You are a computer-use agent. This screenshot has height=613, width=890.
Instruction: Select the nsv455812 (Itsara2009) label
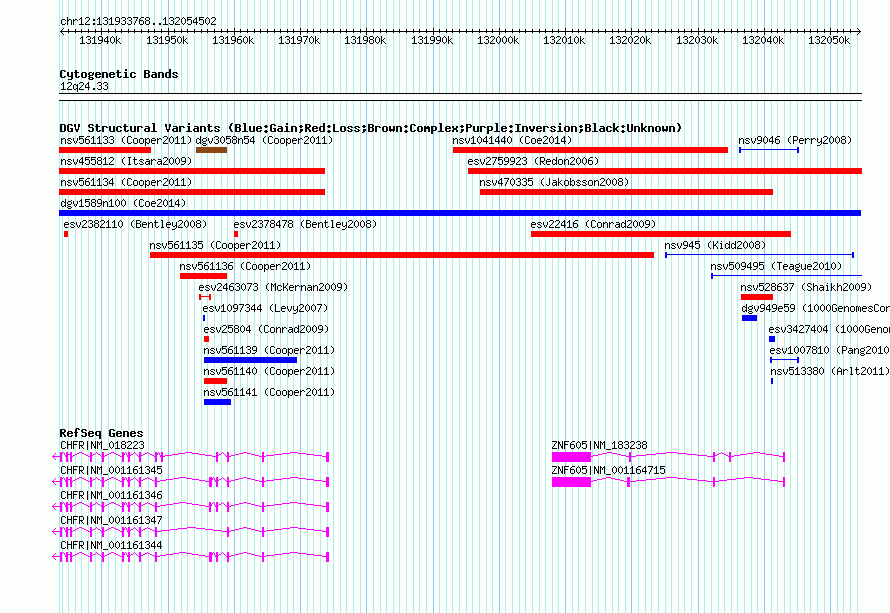point(126,161)
